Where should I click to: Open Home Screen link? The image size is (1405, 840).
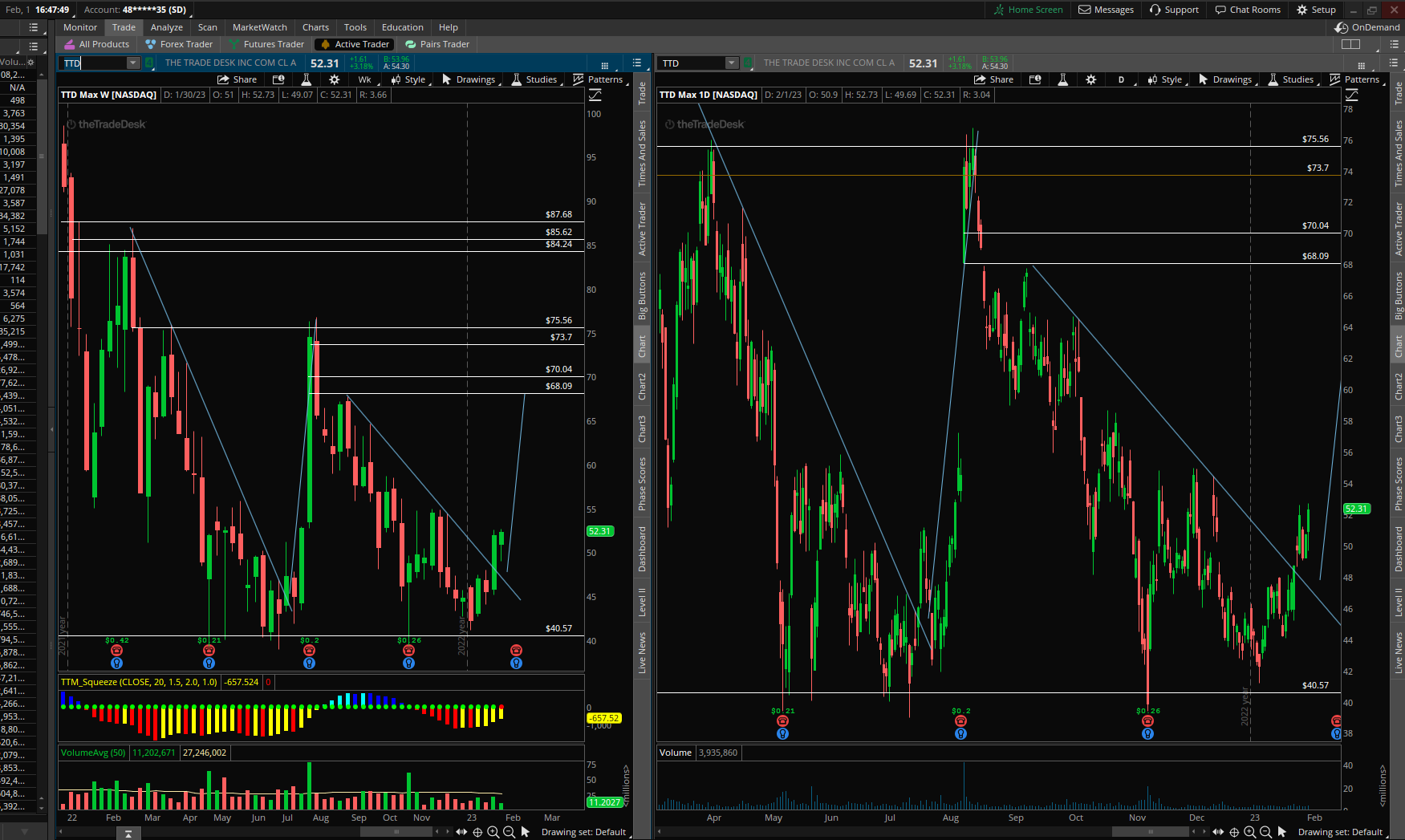pos(1028,10)
